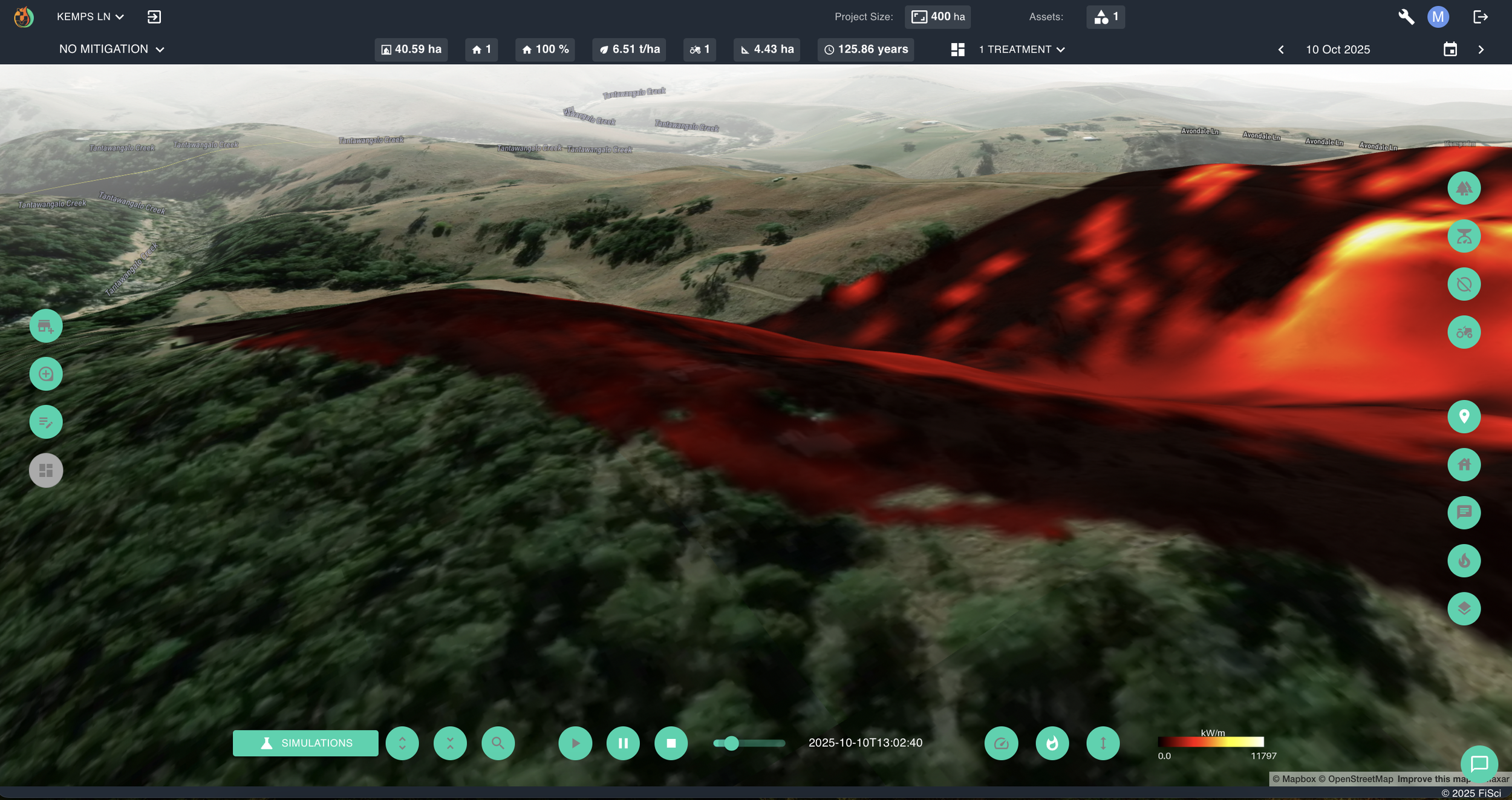Open the user profile avatar M
The height and width of the screenshot is (800, 1512).
point(1438,17)
